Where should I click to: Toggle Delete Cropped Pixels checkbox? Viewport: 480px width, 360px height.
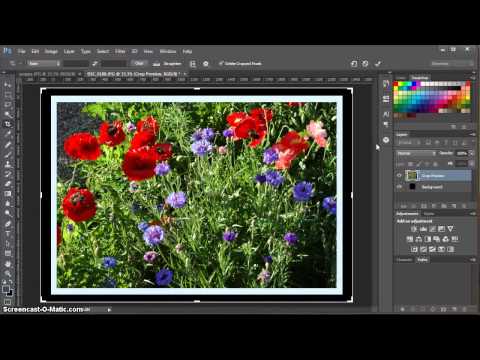point(221,63)
